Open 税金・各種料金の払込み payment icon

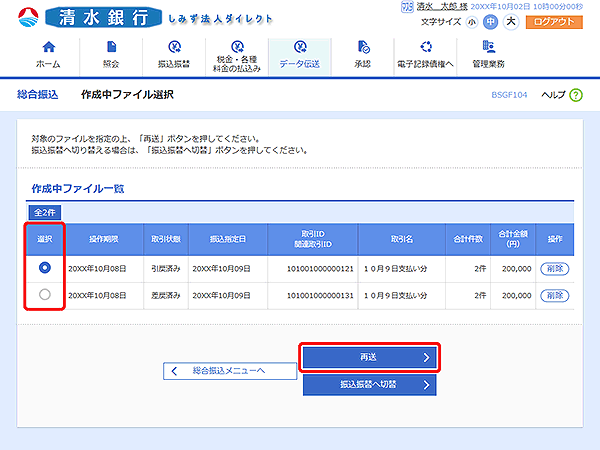(237, 46)
